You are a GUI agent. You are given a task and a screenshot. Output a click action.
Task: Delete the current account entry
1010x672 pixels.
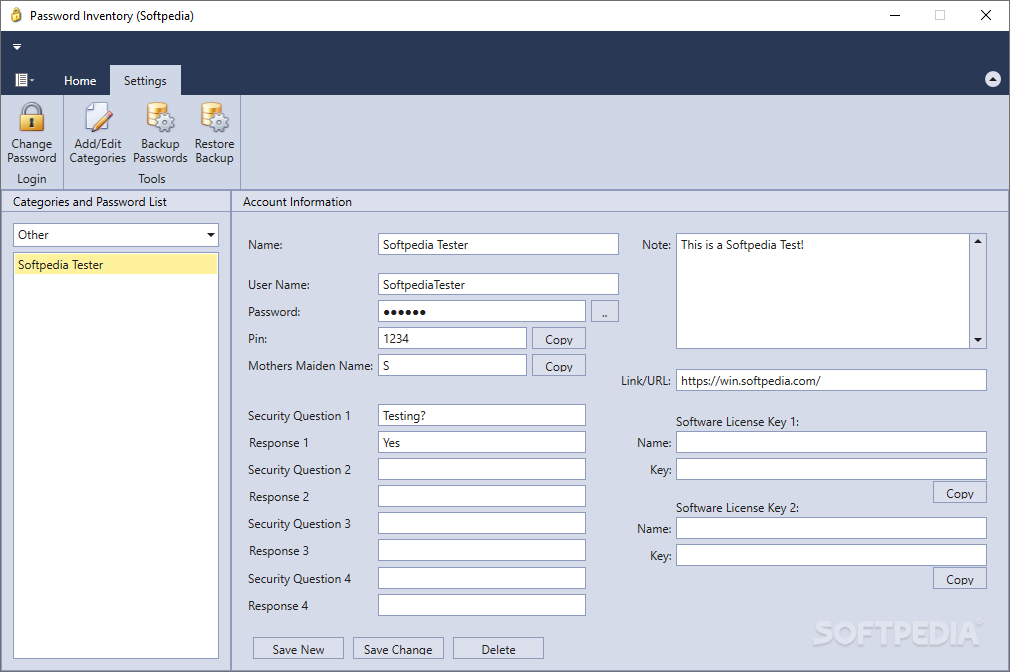click(498, 649)
